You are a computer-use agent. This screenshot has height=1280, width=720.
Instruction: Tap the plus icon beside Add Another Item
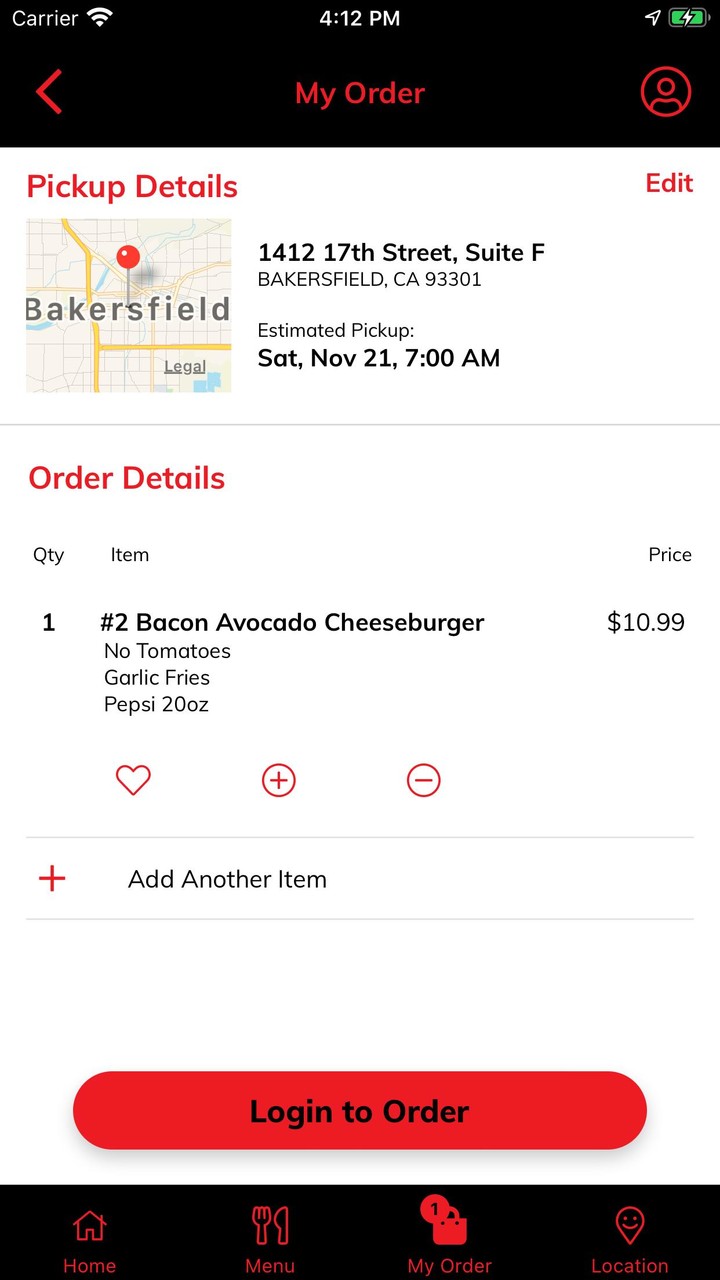52,879
